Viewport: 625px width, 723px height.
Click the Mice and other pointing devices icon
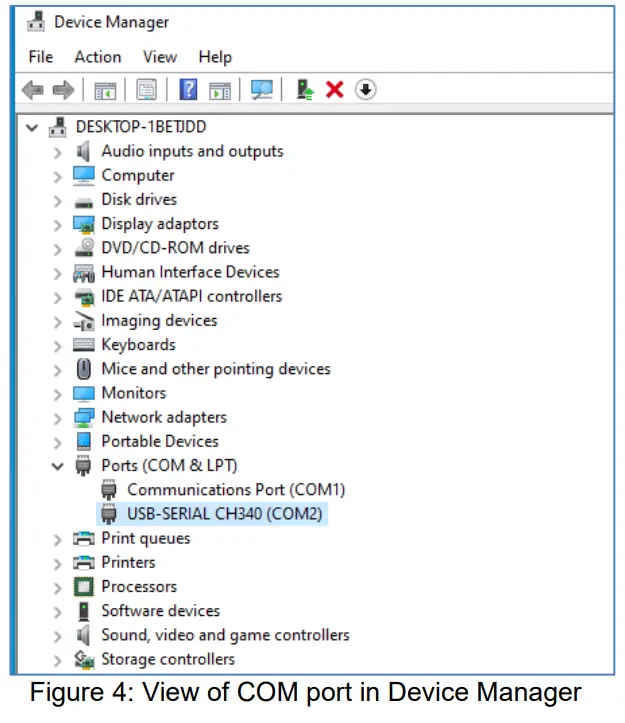pyautogui.click(x=83, y=369)
